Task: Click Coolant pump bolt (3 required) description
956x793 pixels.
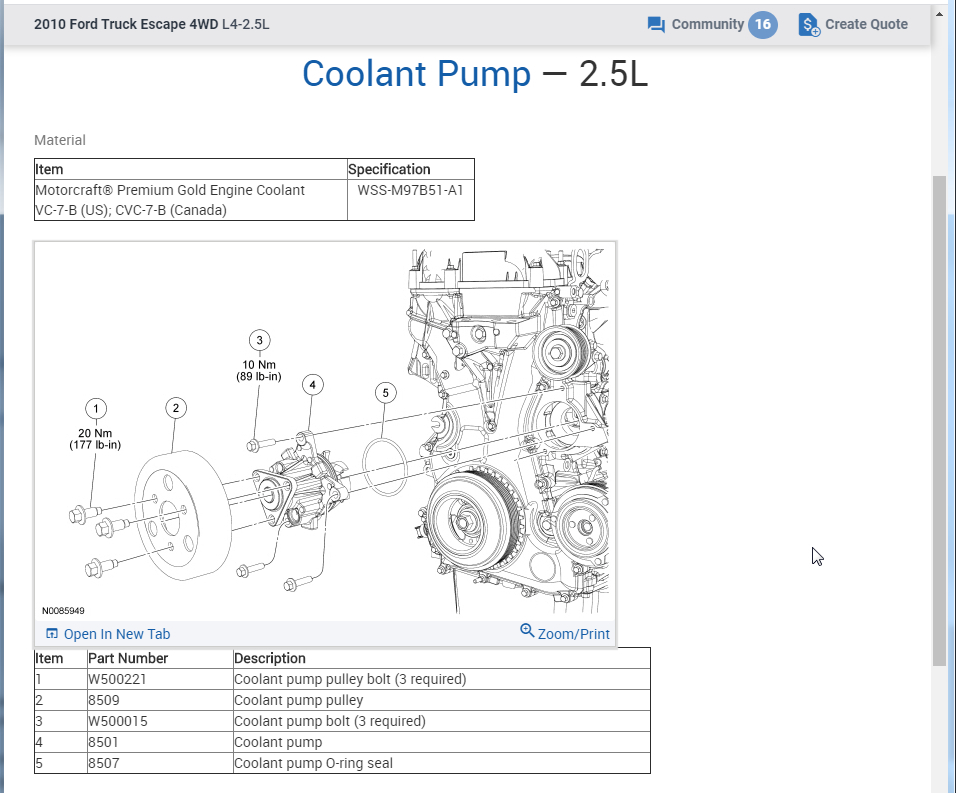Action: click(x=330, y=721)
